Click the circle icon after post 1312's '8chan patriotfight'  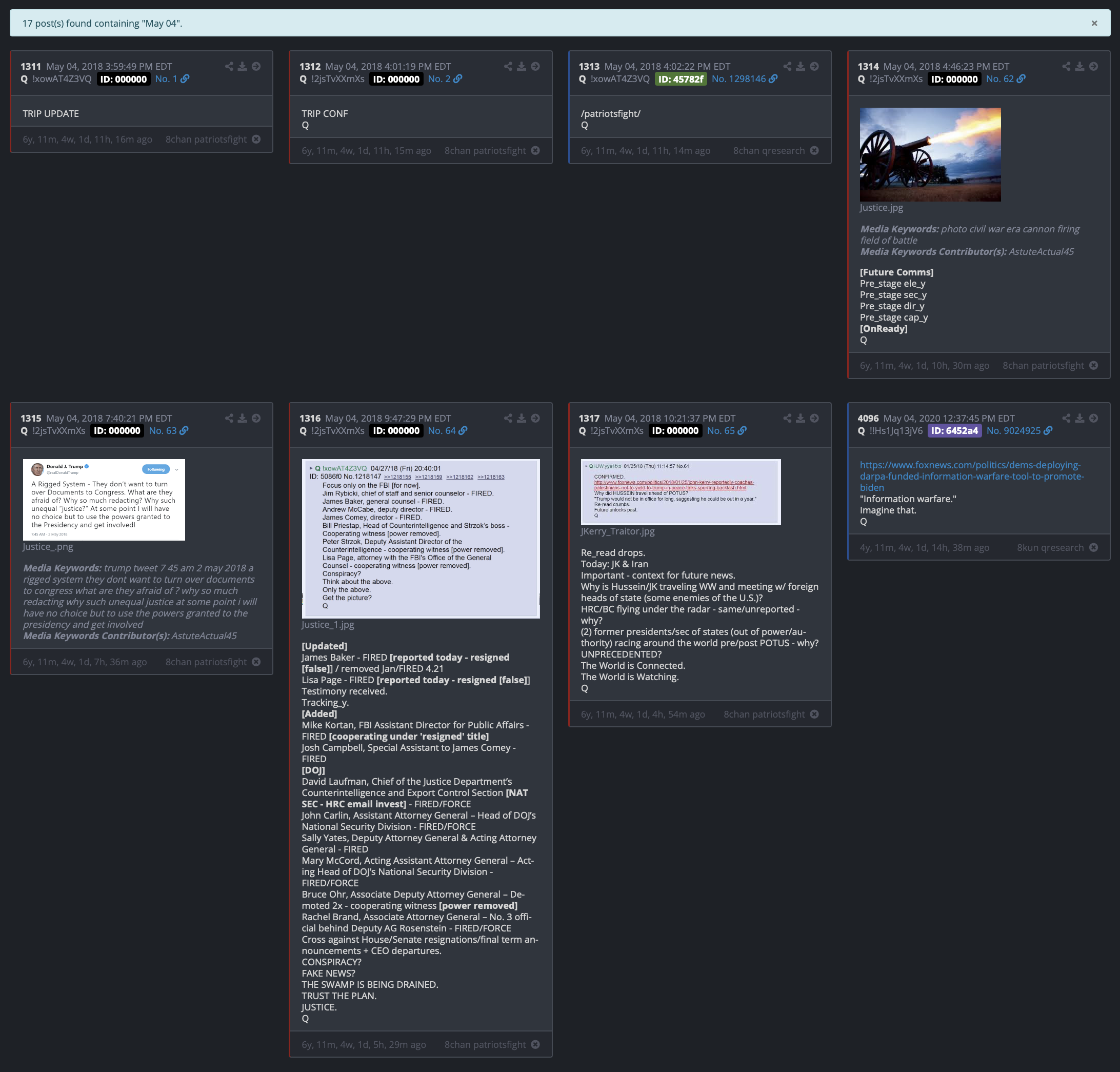[x=535, y=151]
